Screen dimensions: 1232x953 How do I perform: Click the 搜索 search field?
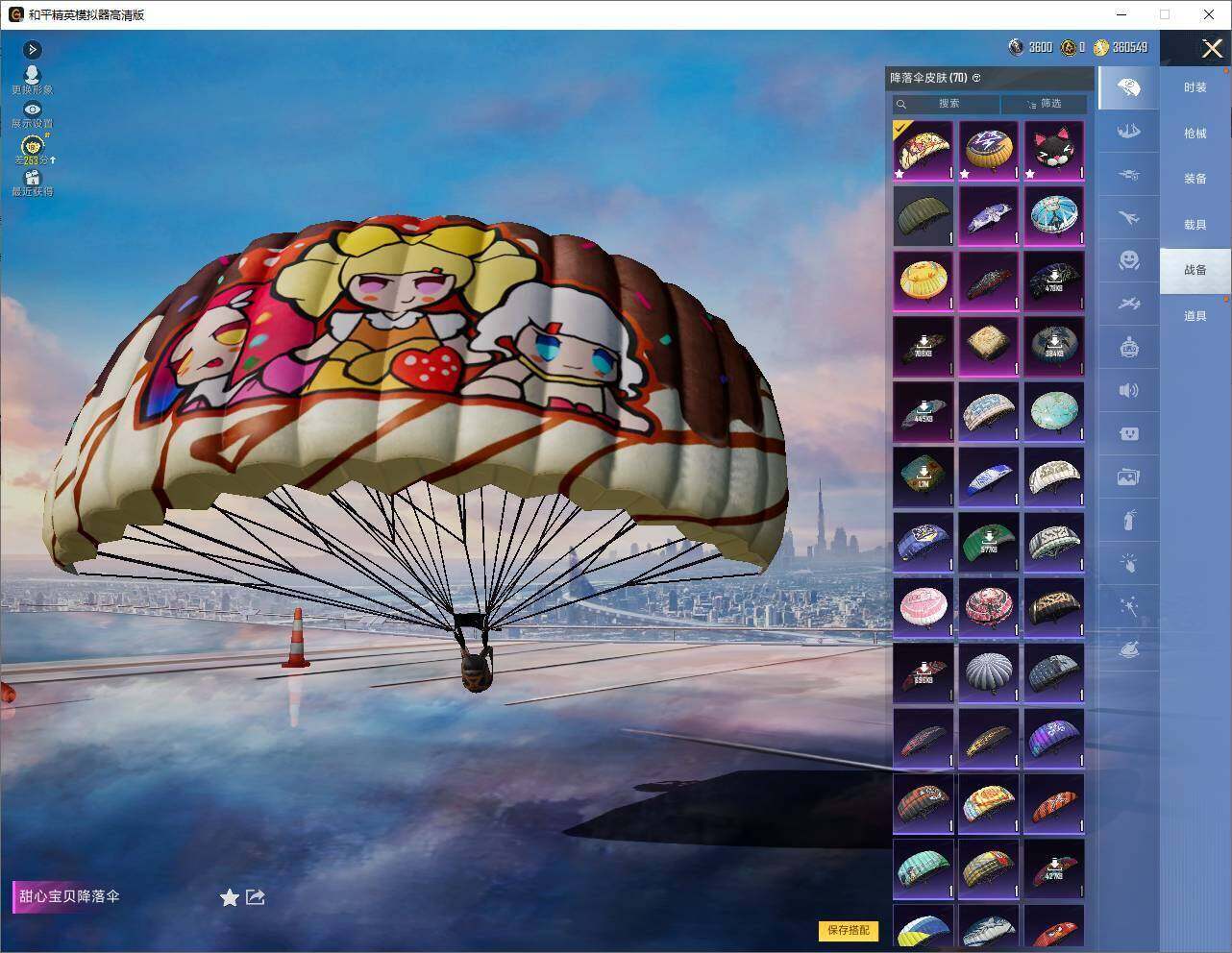pyautogui.click(x=946, y=104)
